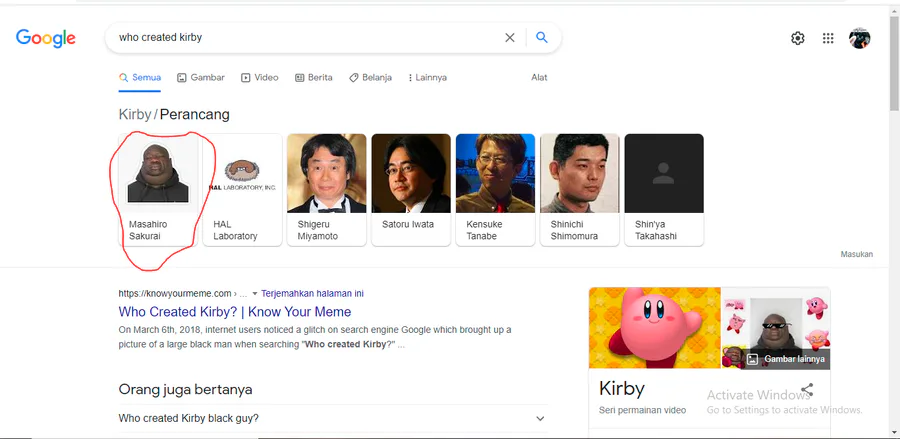The height and width of the screenshot is (439, 900).
Task: Share the Kirby knowledge panel
Action: pos(808,390)
